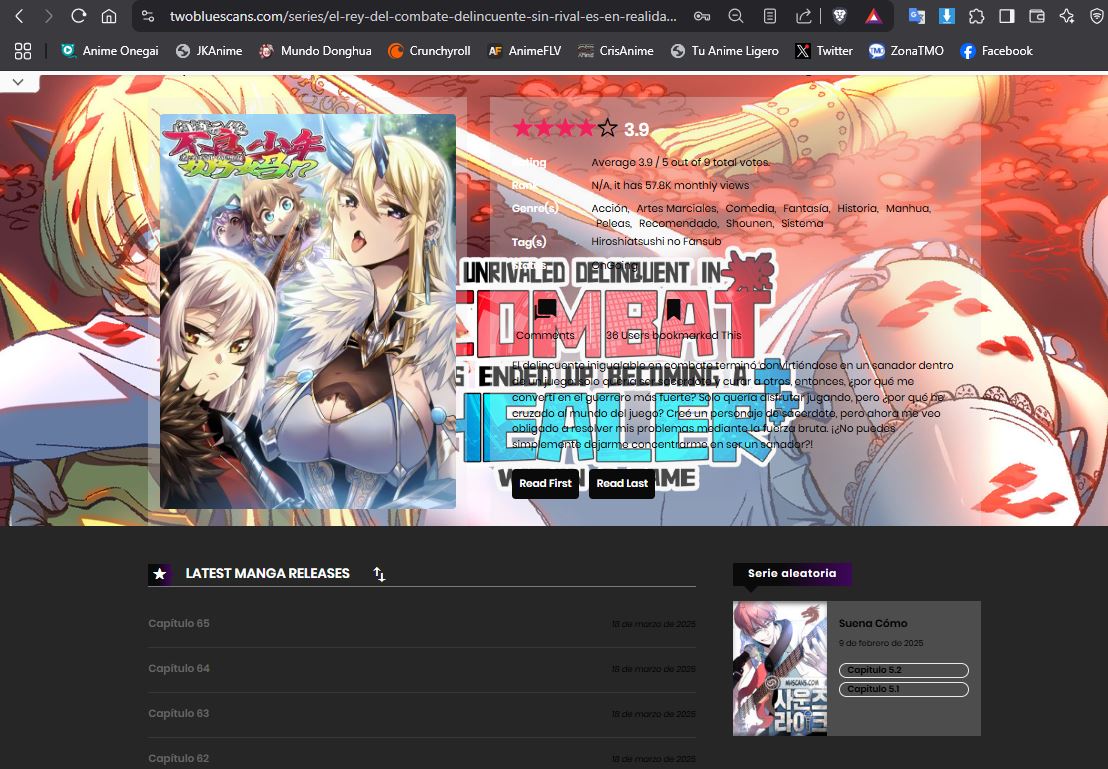View site information icon in address bar
The image size is (1108, 769).
[148, 16]
